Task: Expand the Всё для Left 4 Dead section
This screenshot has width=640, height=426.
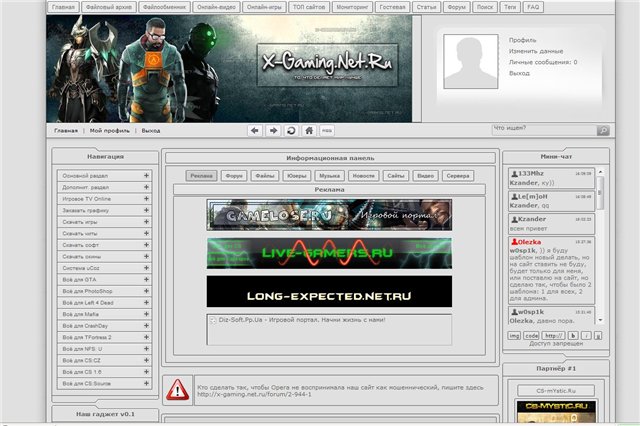Action: 146,302
